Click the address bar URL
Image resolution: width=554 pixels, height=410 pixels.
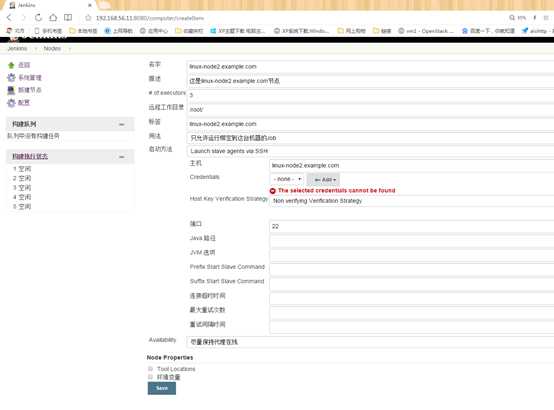150,18
